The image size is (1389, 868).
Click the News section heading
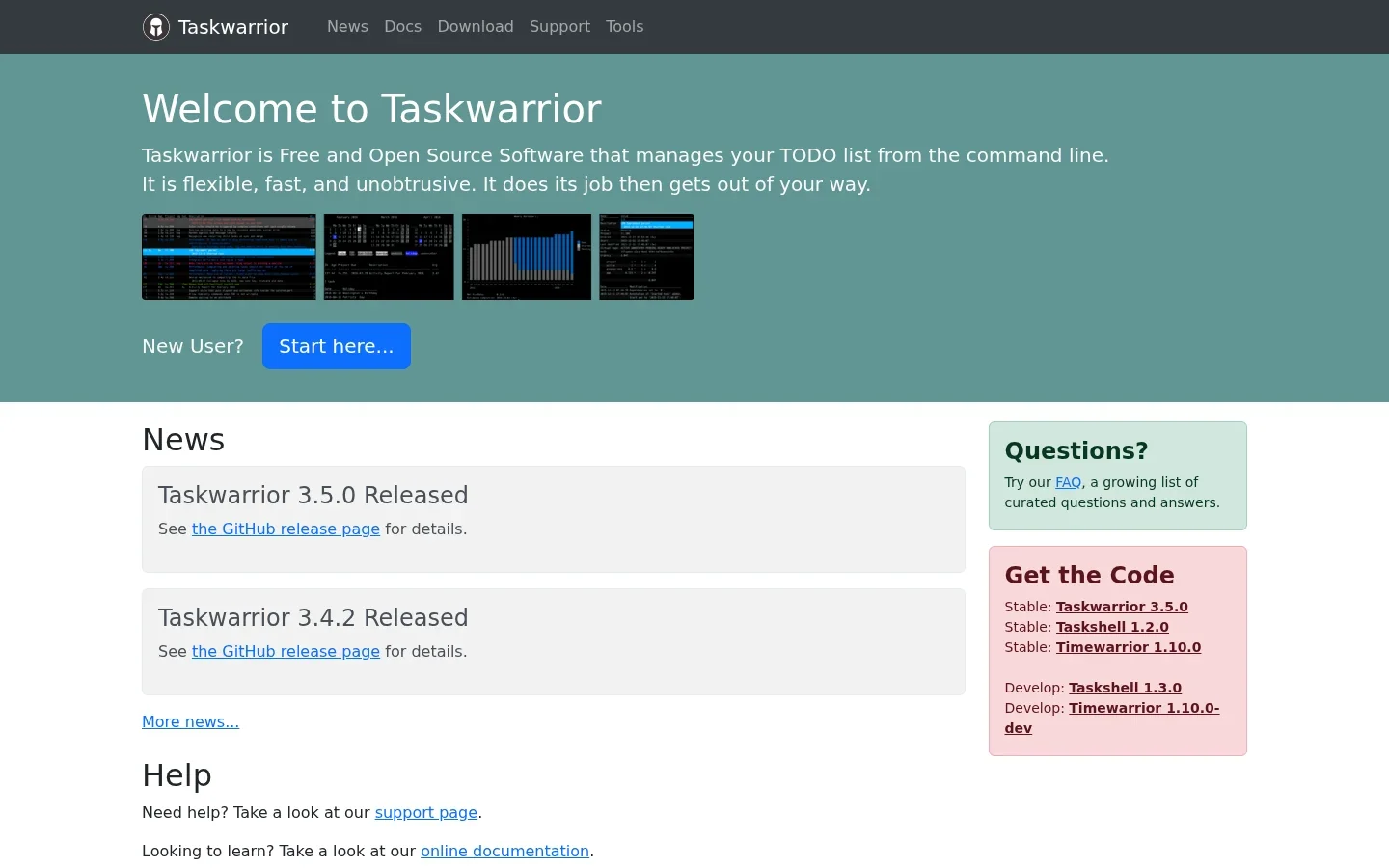click(183, 440)
